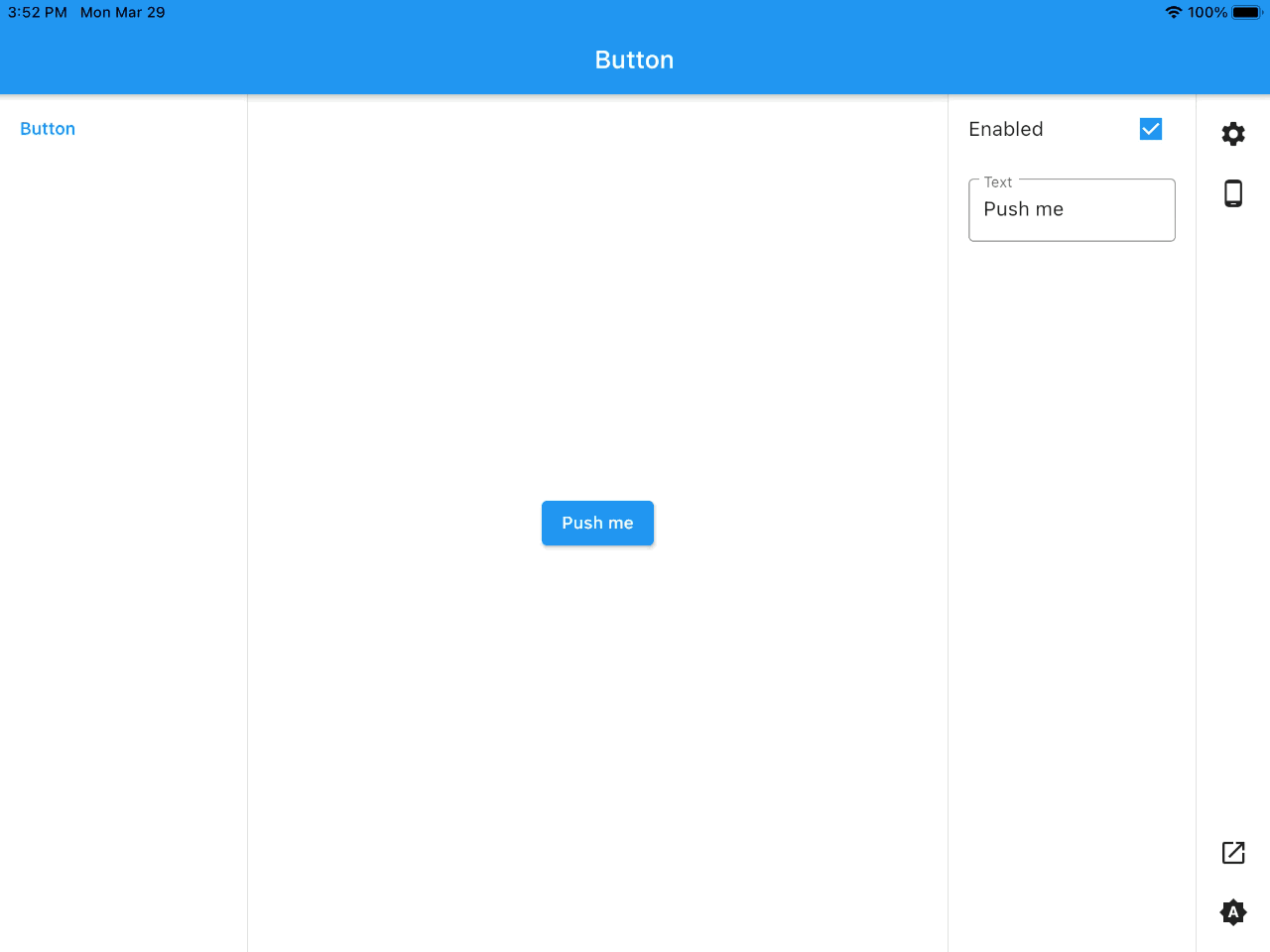This screenshot has width=1270, height=952.
Task: Open settings via the gear icon
Action: [x=1233, y=134]
